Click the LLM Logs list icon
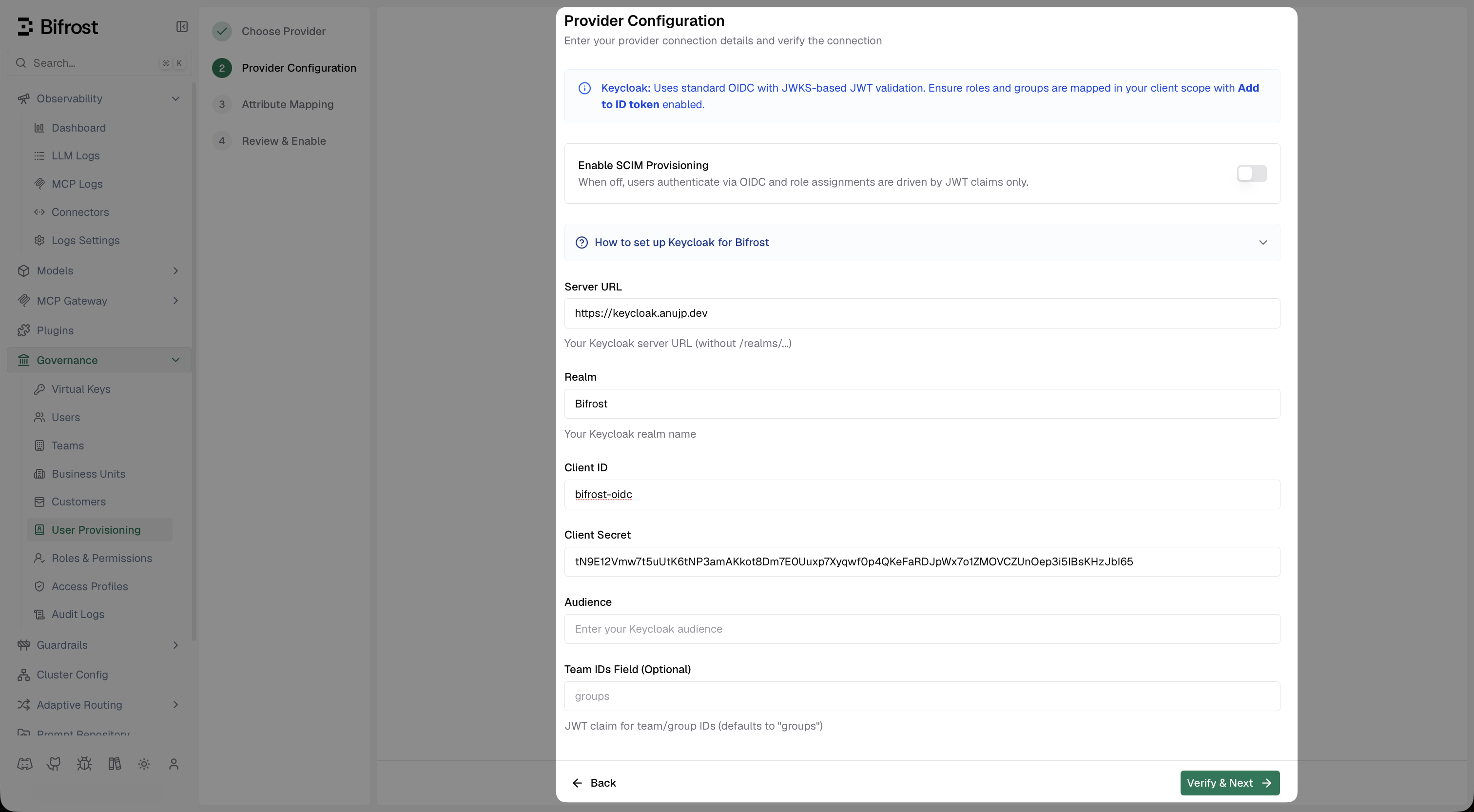This screenshot has width=1474, height=812. coord(39,155)
